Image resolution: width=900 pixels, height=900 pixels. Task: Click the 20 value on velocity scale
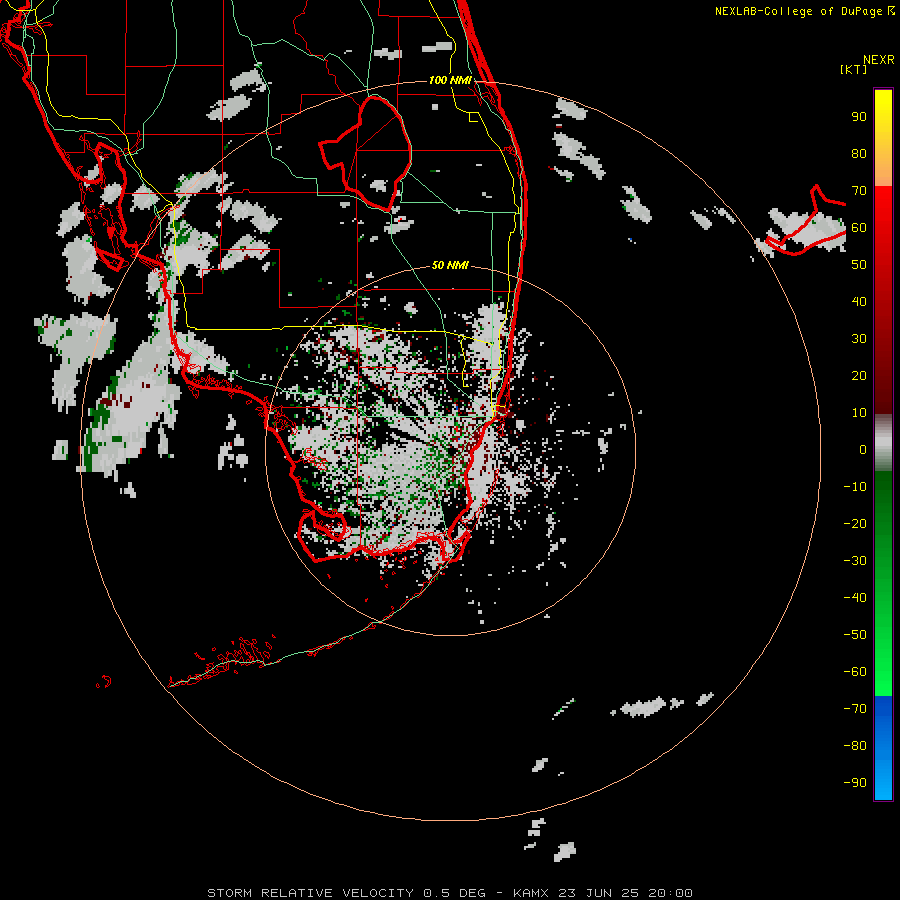859,376
